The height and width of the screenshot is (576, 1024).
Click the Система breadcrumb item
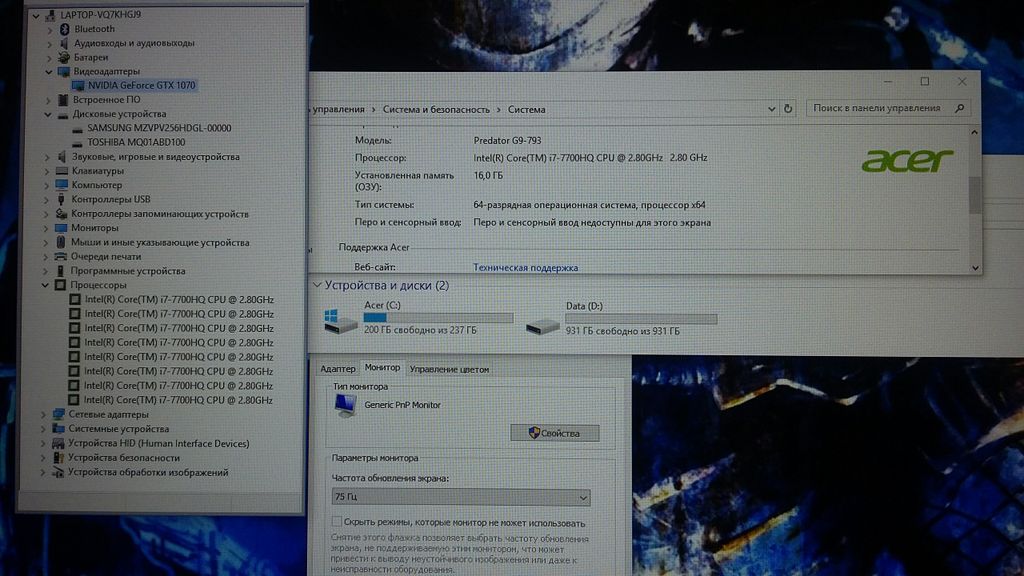point(526,110)
